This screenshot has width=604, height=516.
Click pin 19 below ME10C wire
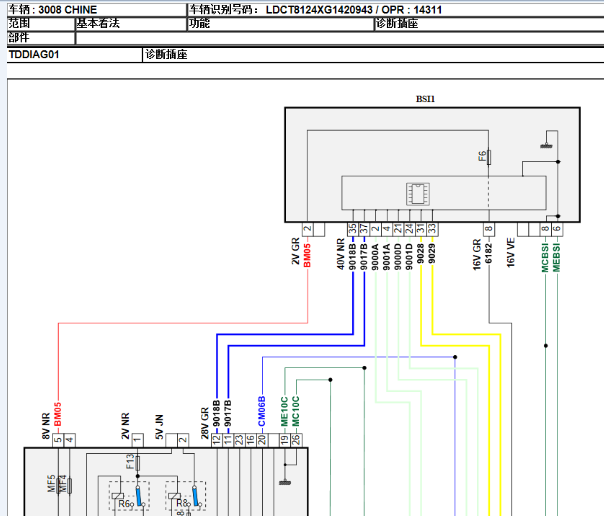coord(284,440)
